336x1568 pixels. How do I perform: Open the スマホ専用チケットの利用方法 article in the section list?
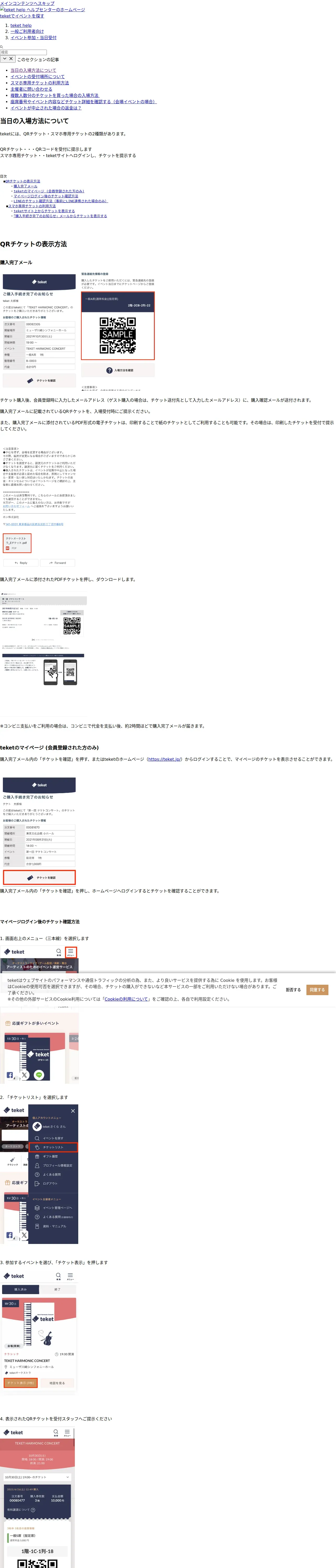(40, 83)
